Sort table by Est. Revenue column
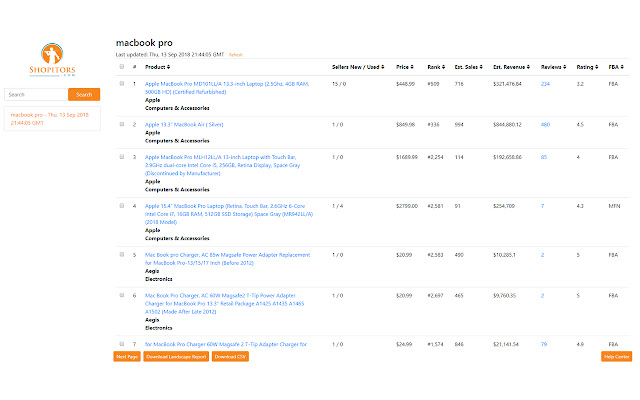The width and height of the screenshot is (640, 400). (x=511, y=67)
